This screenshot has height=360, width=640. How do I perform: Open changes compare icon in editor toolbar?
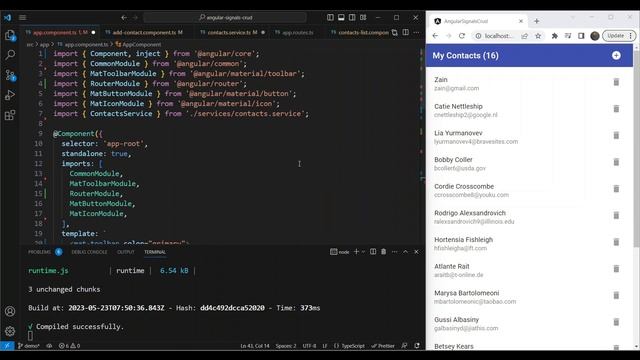pos(395,32)
